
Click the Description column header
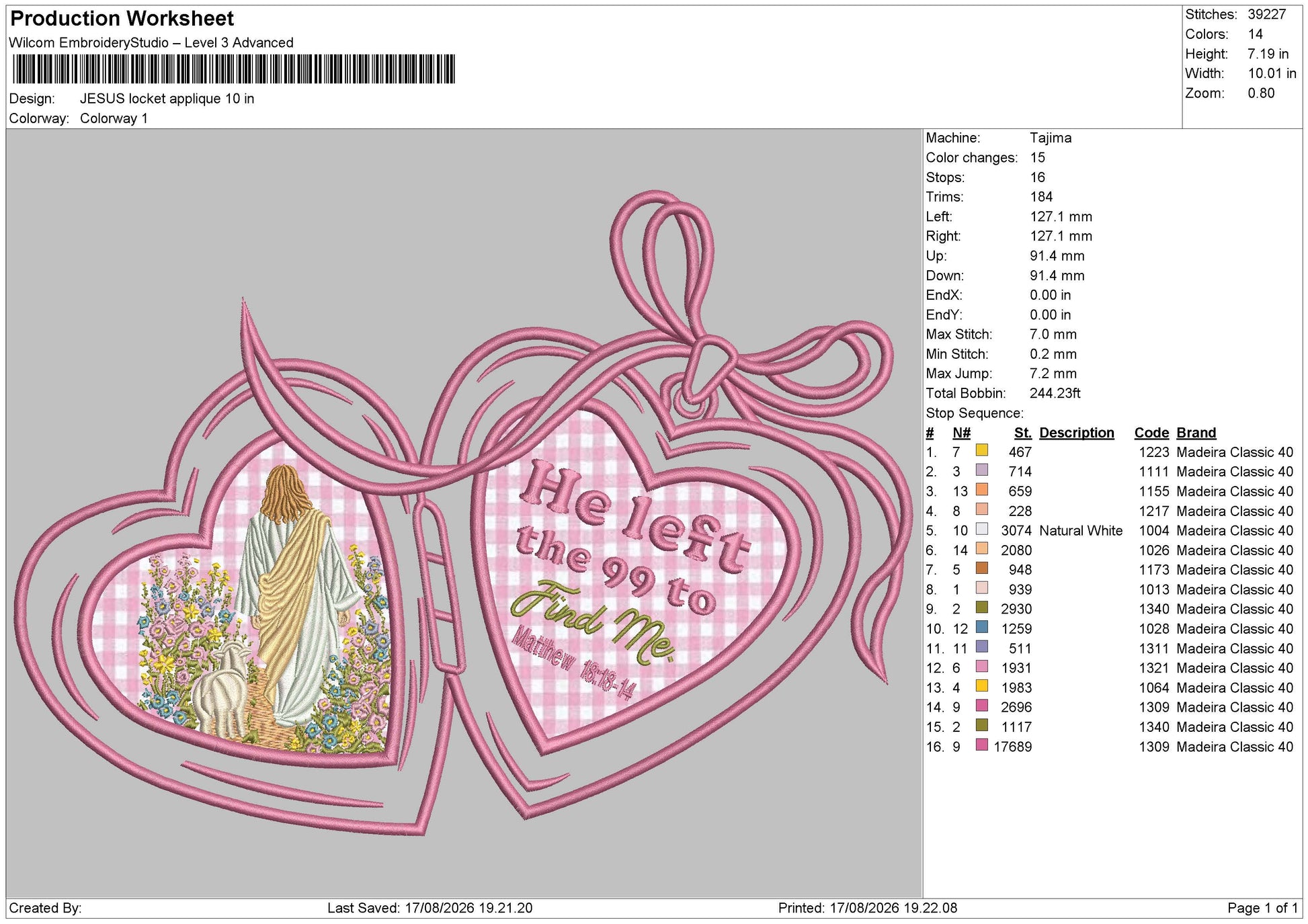1076,433
